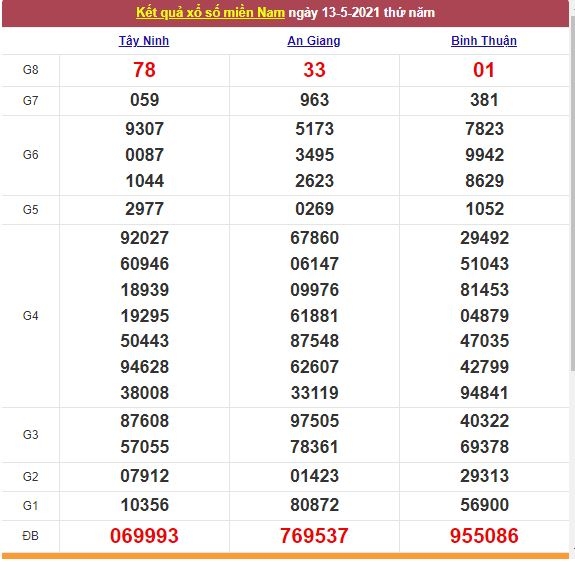
Task: Select the G6 row label
Action: 30,155
